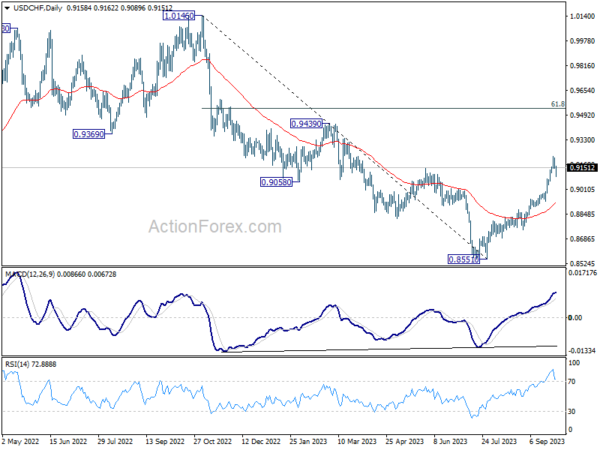Click the 8 Jun 2023 date label

coord(450,441)
